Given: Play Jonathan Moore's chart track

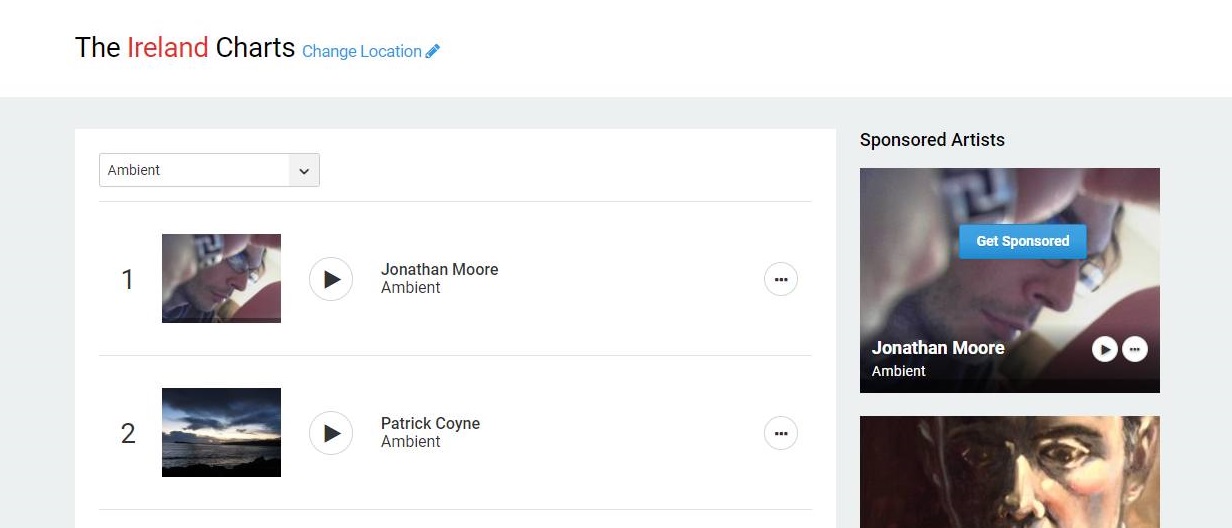Looking at the screenshot, I should click(331, 279).
